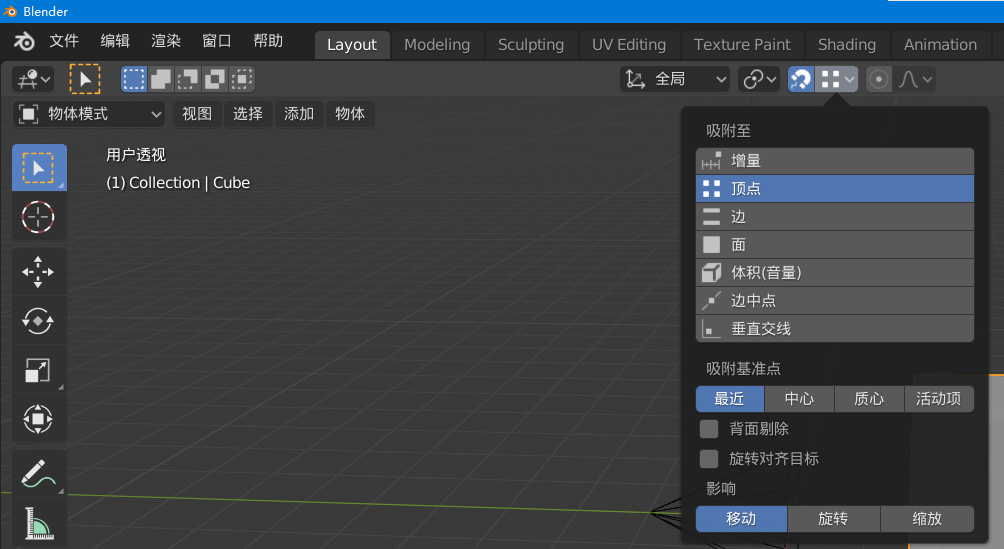
Task: Switch to the Sculpting workspace tab
Action: [x=531, y=45]
